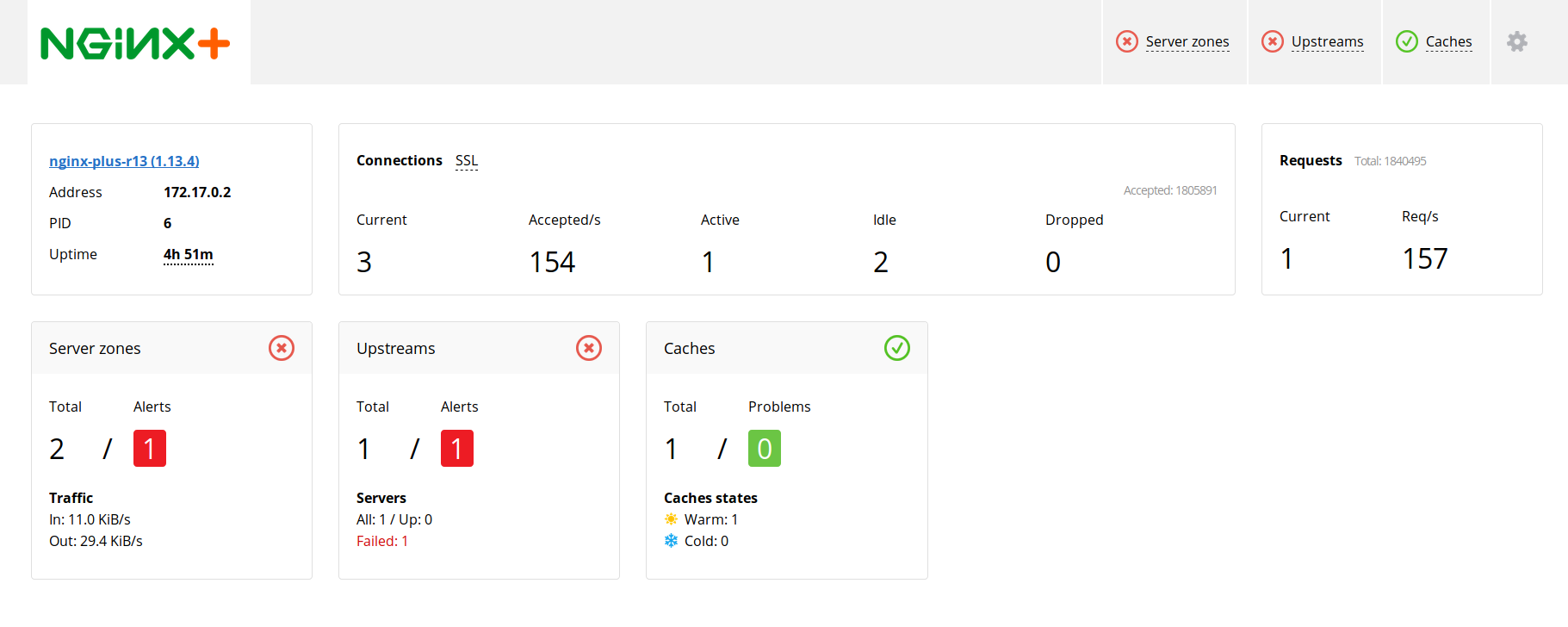Click the PID value 6
This screenshot has height=627, width=1568.
pyautogui.click(x=168, y=223)
